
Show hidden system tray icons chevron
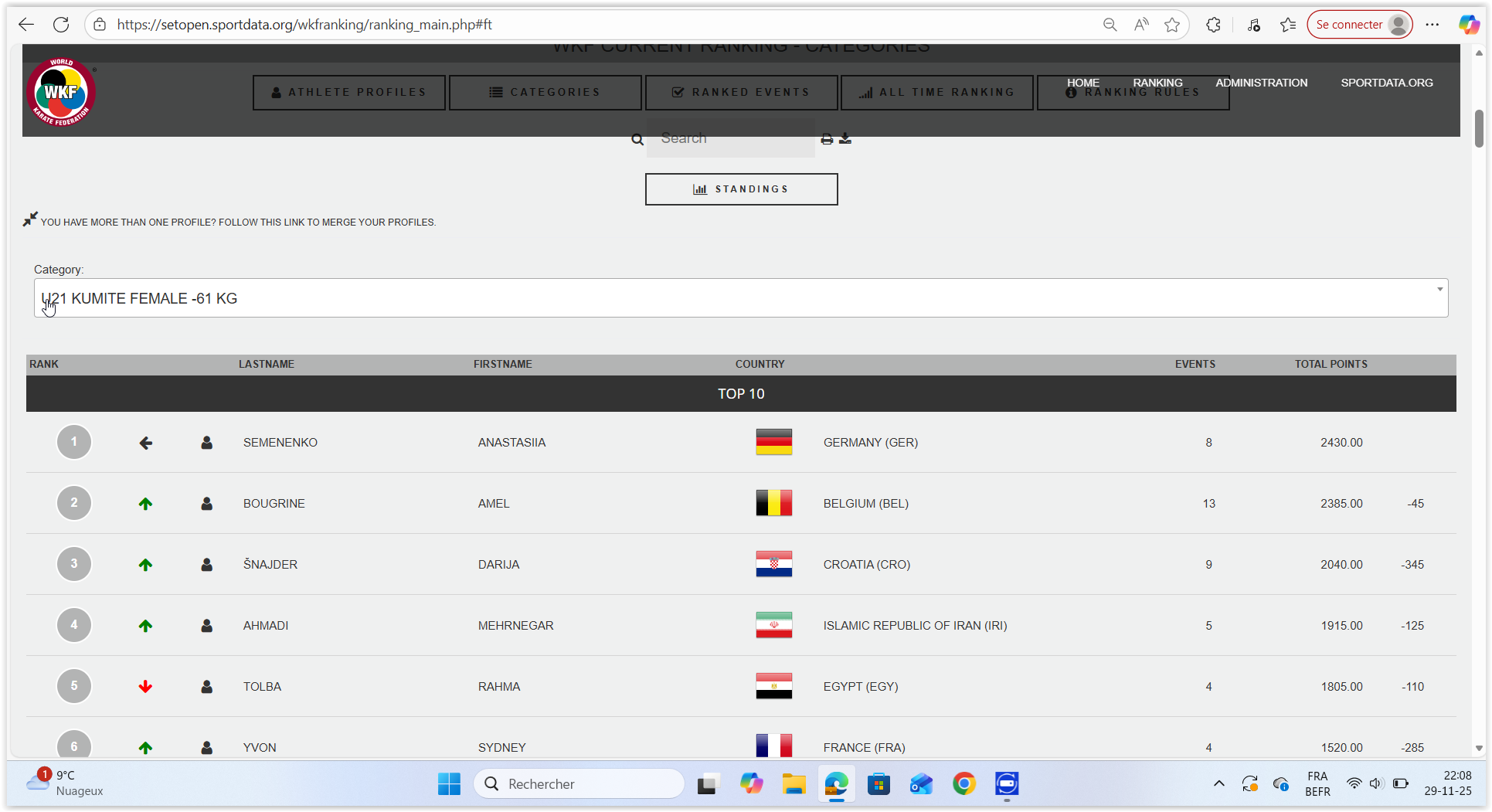pyautogui.click(x=1218, y=783)
